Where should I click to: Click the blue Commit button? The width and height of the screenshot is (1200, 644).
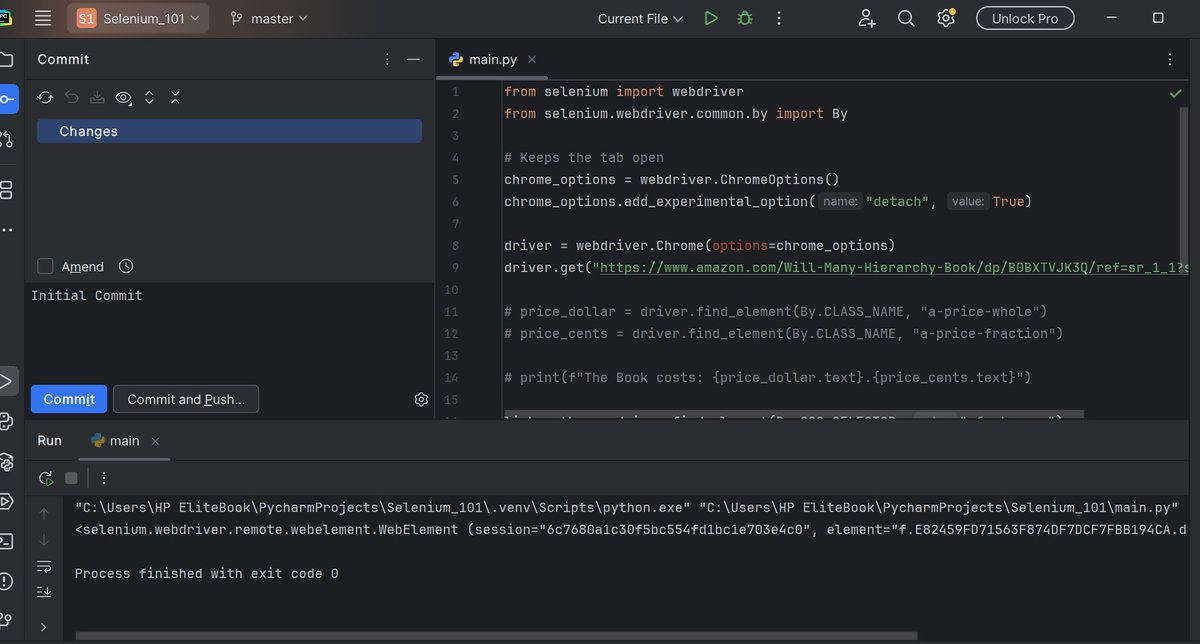click(69, 399)
